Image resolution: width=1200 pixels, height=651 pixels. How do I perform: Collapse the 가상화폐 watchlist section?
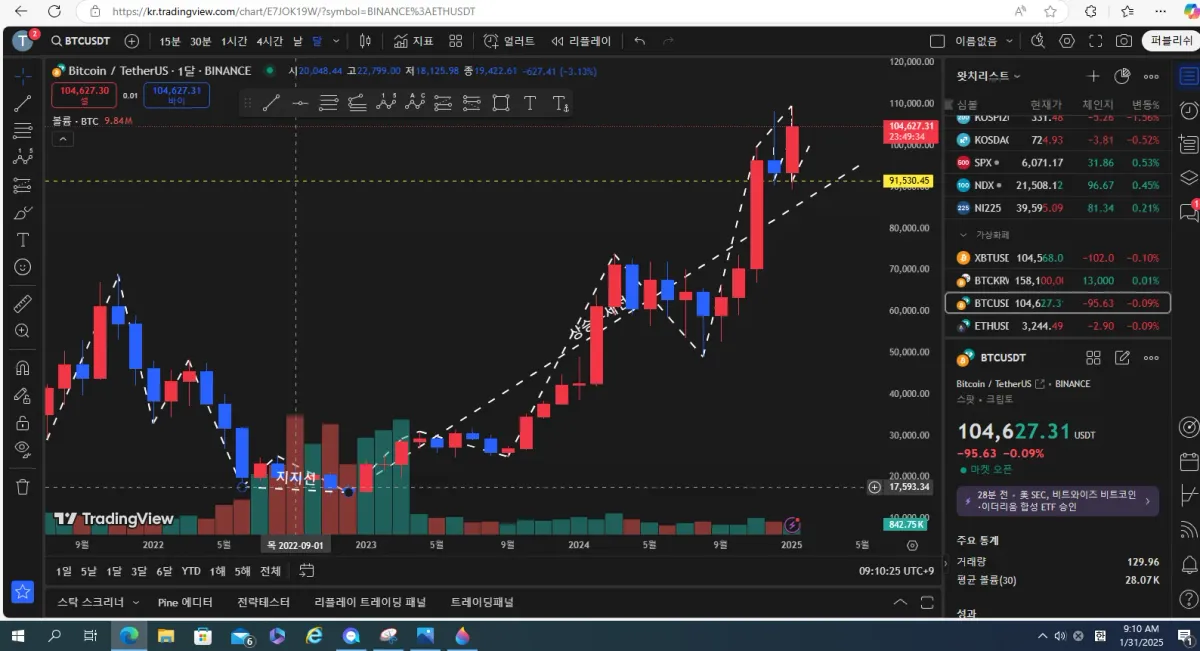click(963, 235)
